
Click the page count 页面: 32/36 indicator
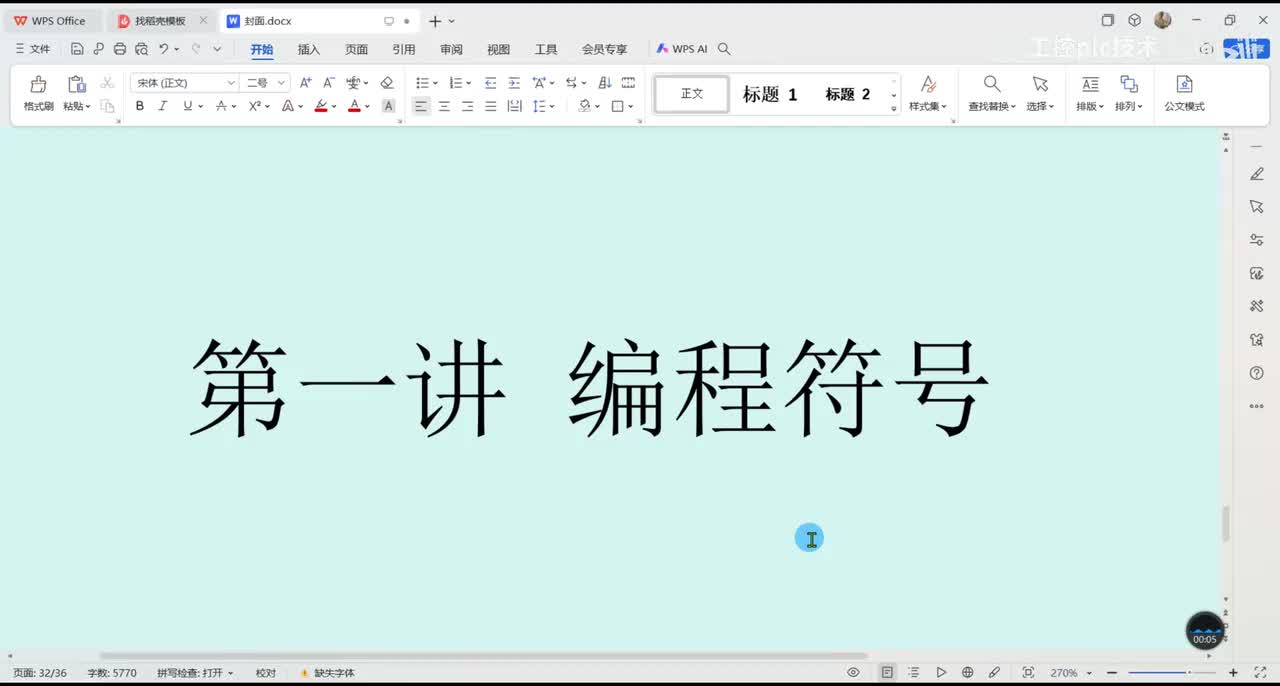pos(39,673)
